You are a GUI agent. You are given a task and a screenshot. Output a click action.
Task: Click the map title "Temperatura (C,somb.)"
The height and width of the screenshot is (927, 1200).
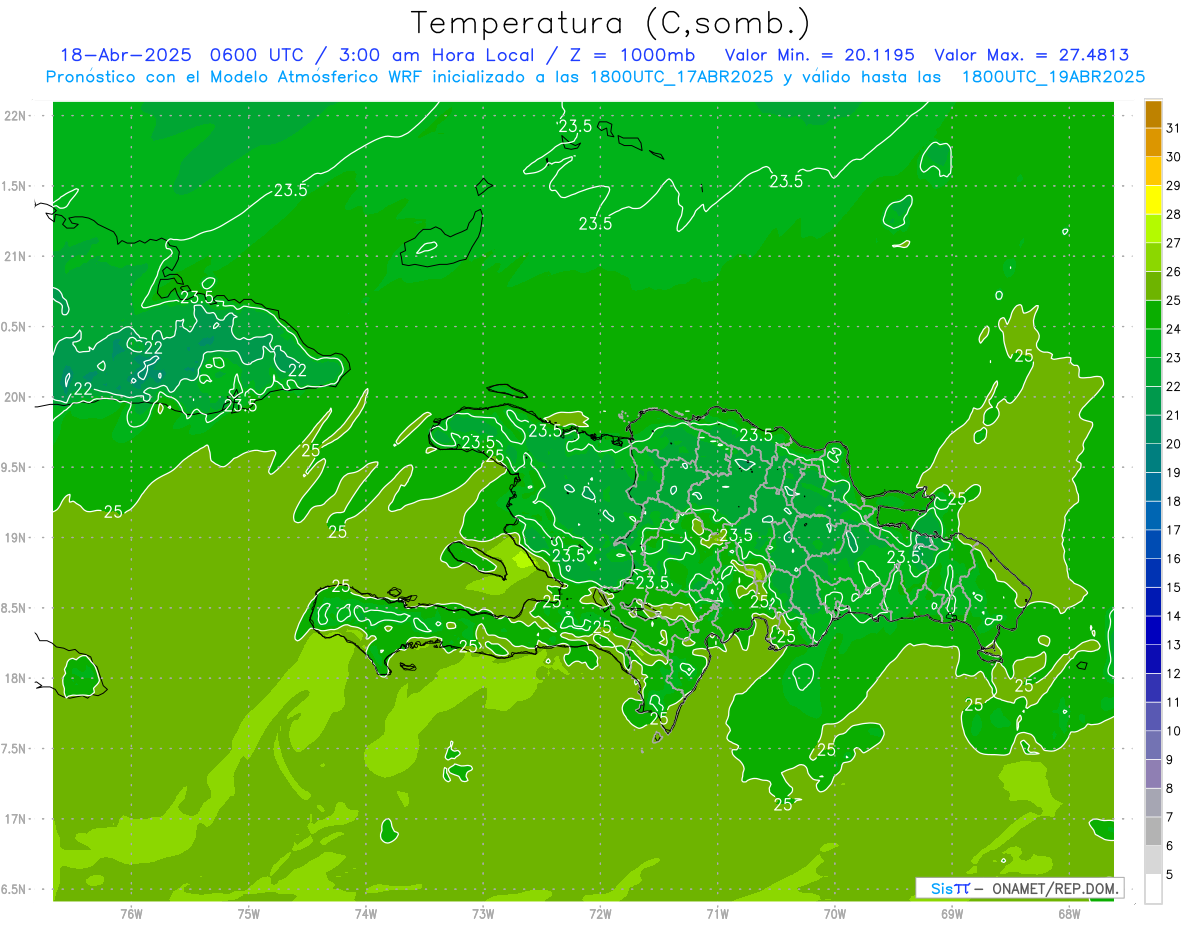(x=610, y=23)
